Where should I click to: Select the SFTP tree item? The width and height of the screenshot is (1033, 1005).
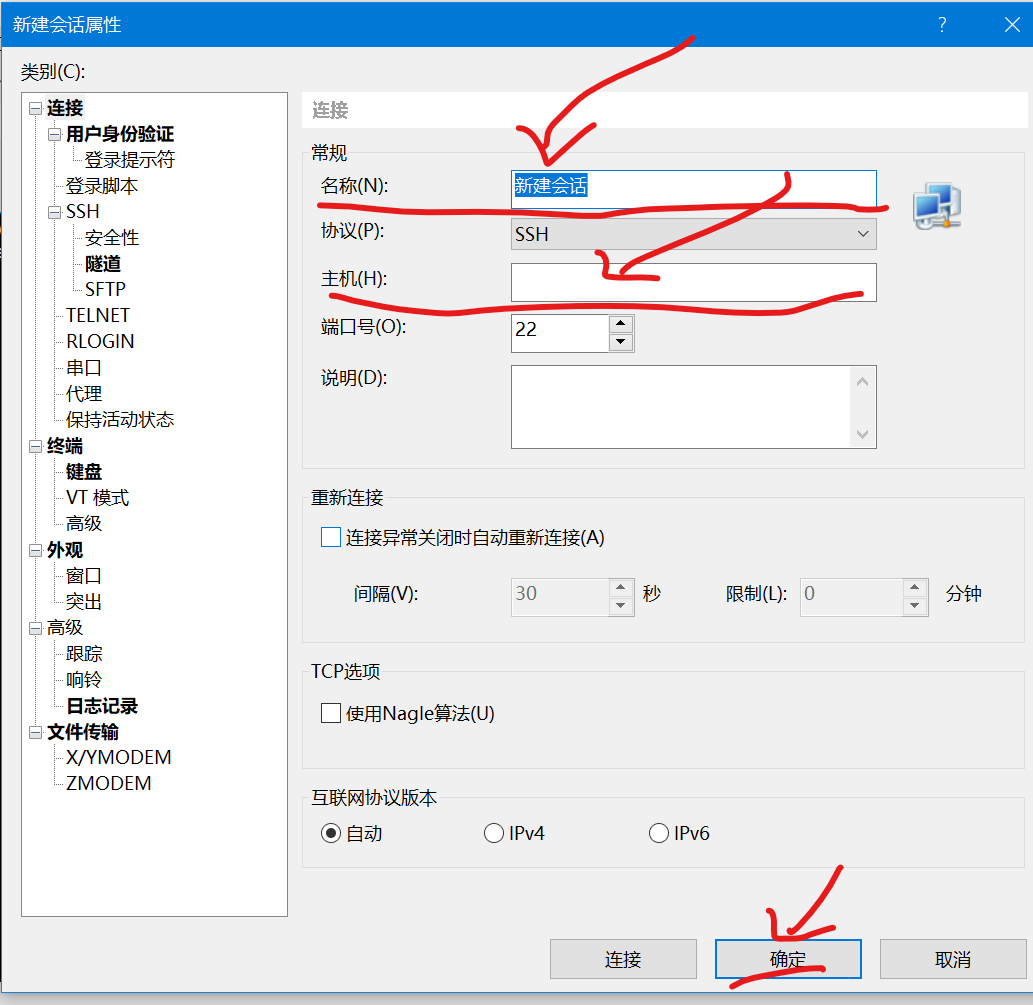point(105,290)
